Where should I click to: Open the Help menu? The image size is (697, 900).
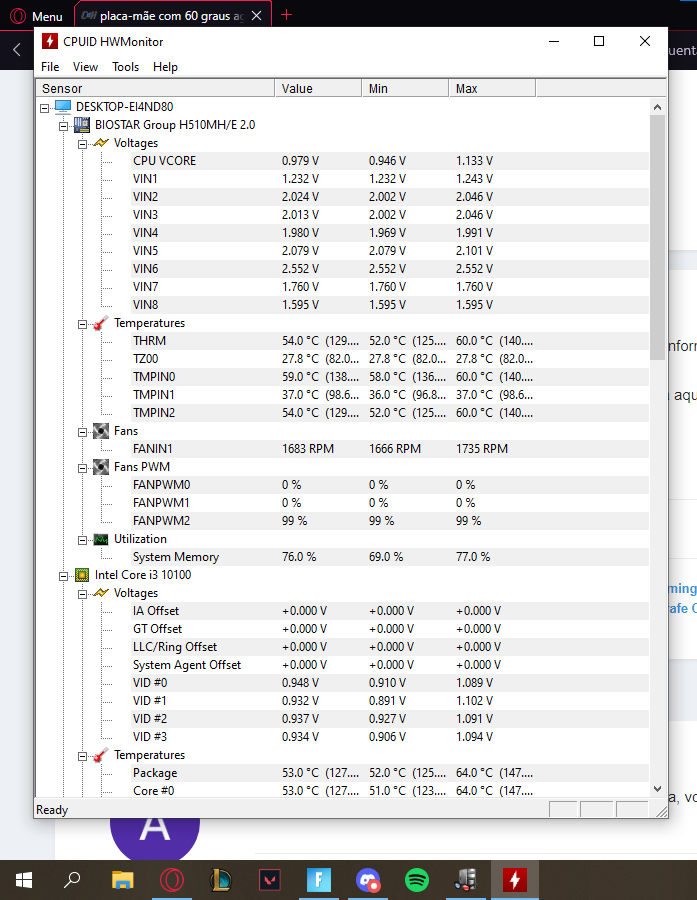coord(165,67)
